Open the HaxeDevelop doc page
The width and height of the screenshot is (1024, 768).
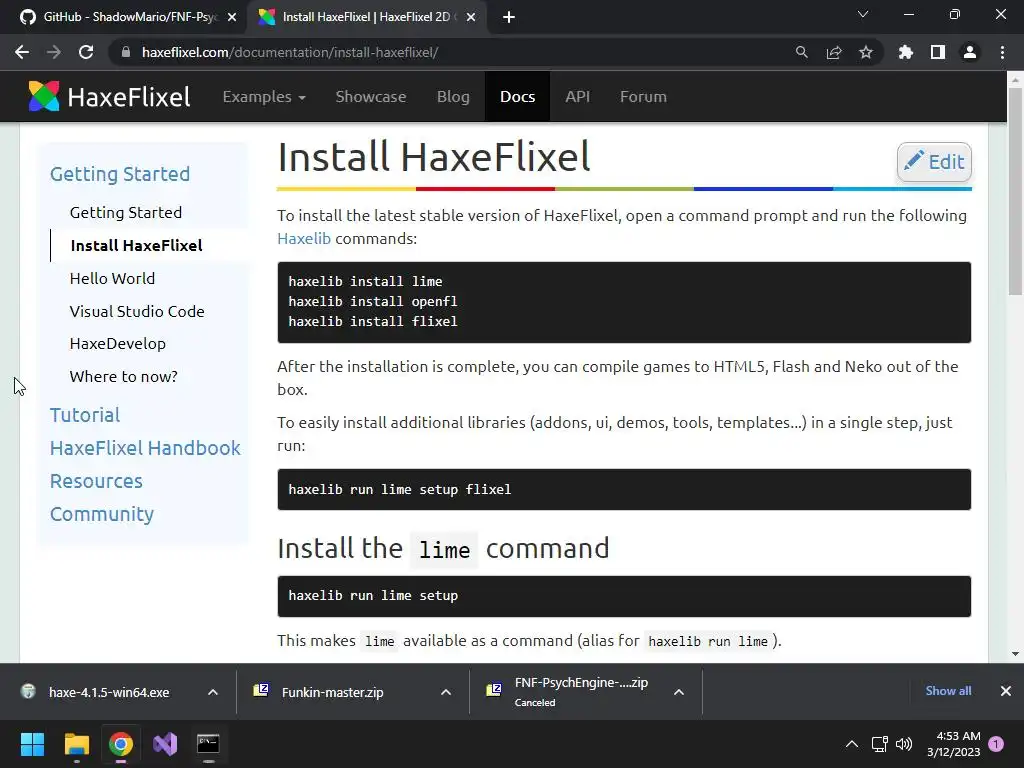(x=118, y=344)
